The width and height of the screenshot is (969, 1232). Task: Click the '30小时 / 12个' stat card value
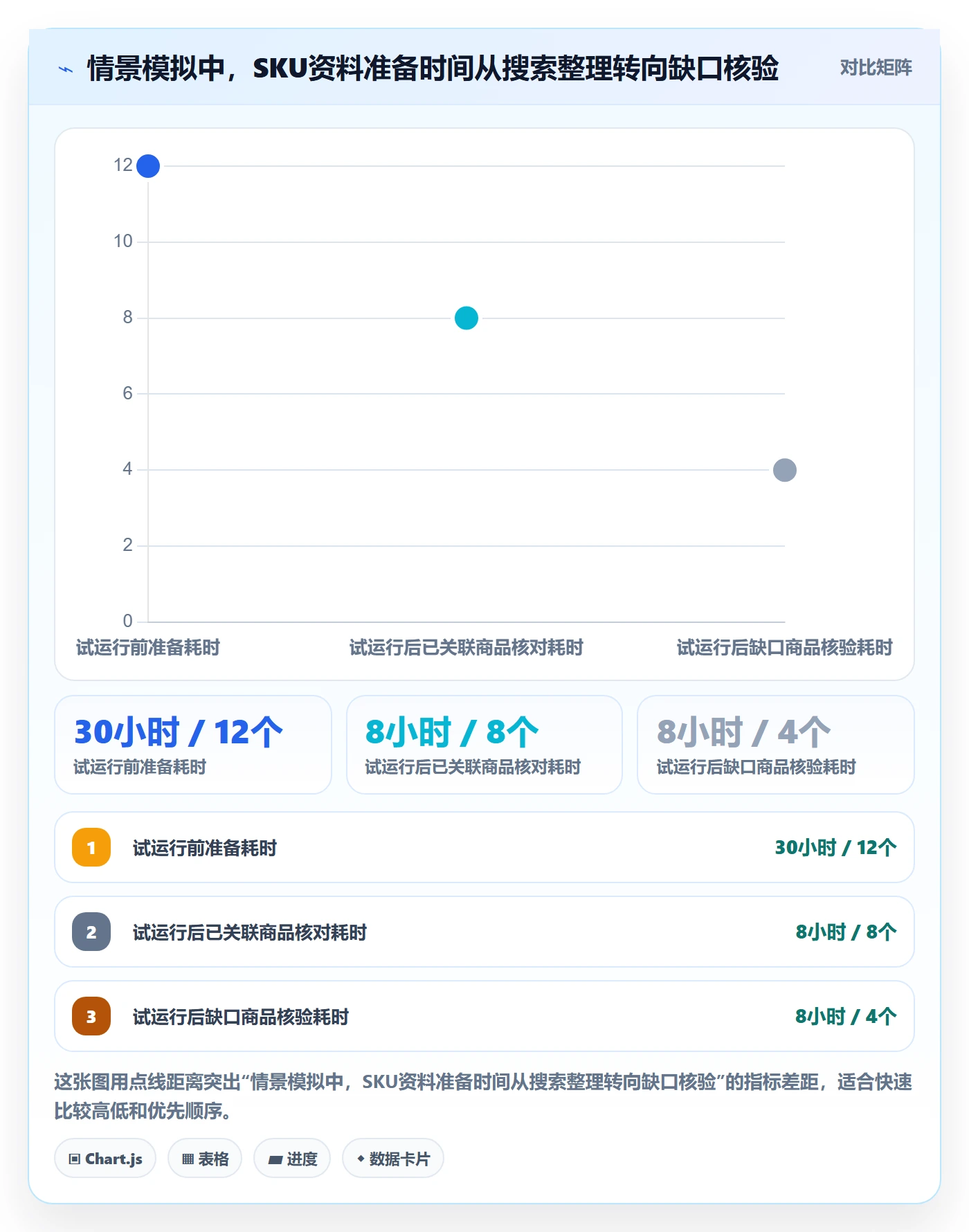tap(179, 732)
